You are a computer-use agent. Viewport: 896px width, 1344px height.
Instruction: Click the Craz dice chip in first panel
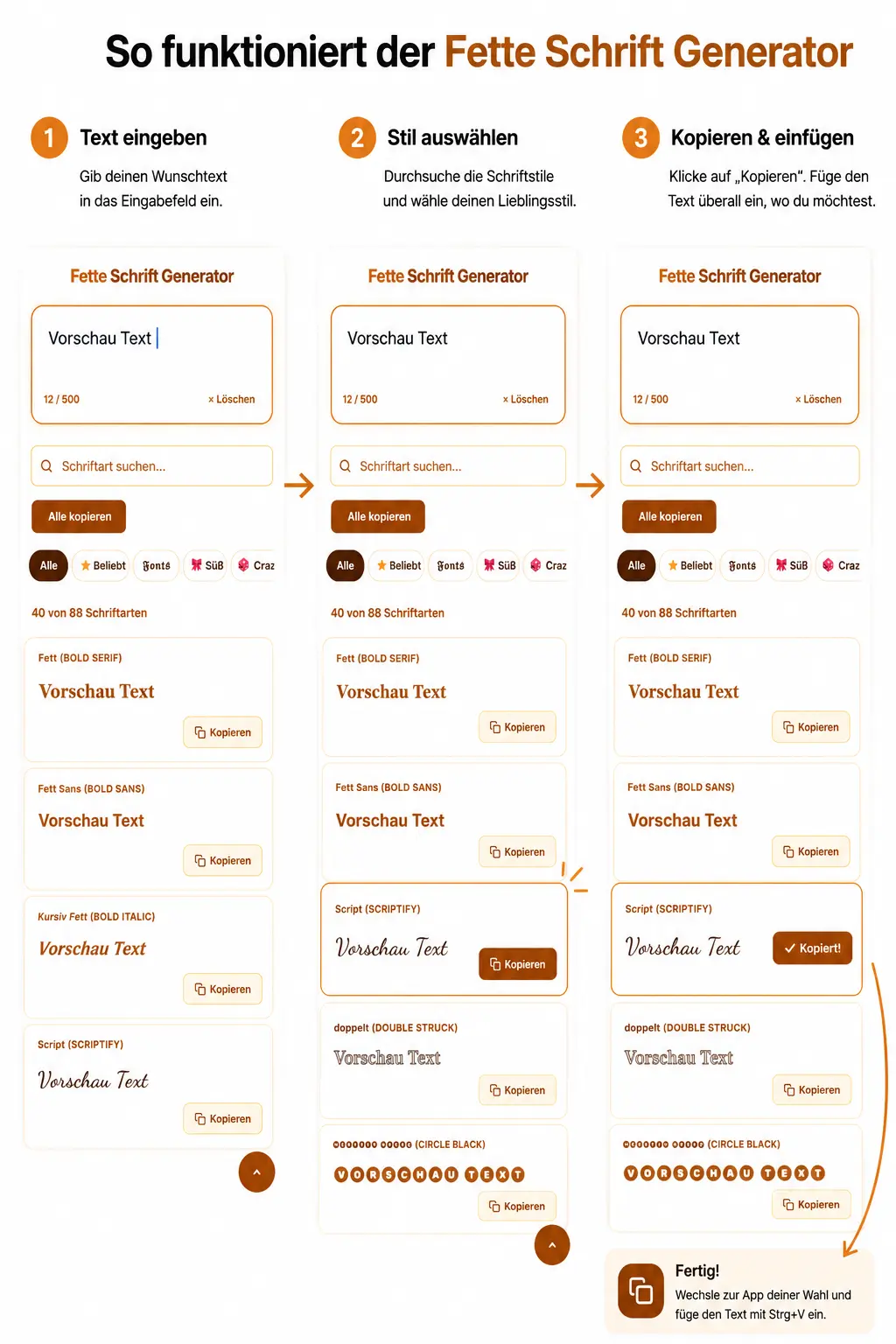pyautogui.click(x=255, y=565)
